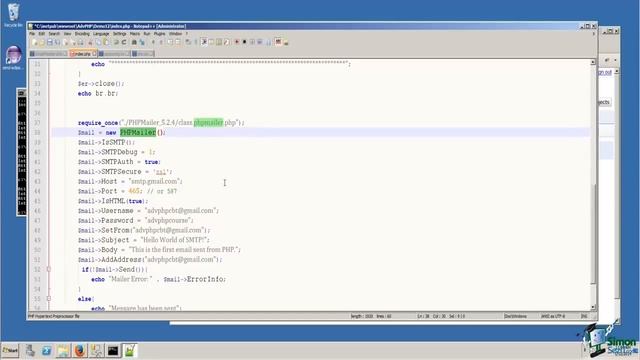Screen dimensions: 640x360
Task: Save the current file via toolbar
Action: pyautogui.click(x=50, y=42)
